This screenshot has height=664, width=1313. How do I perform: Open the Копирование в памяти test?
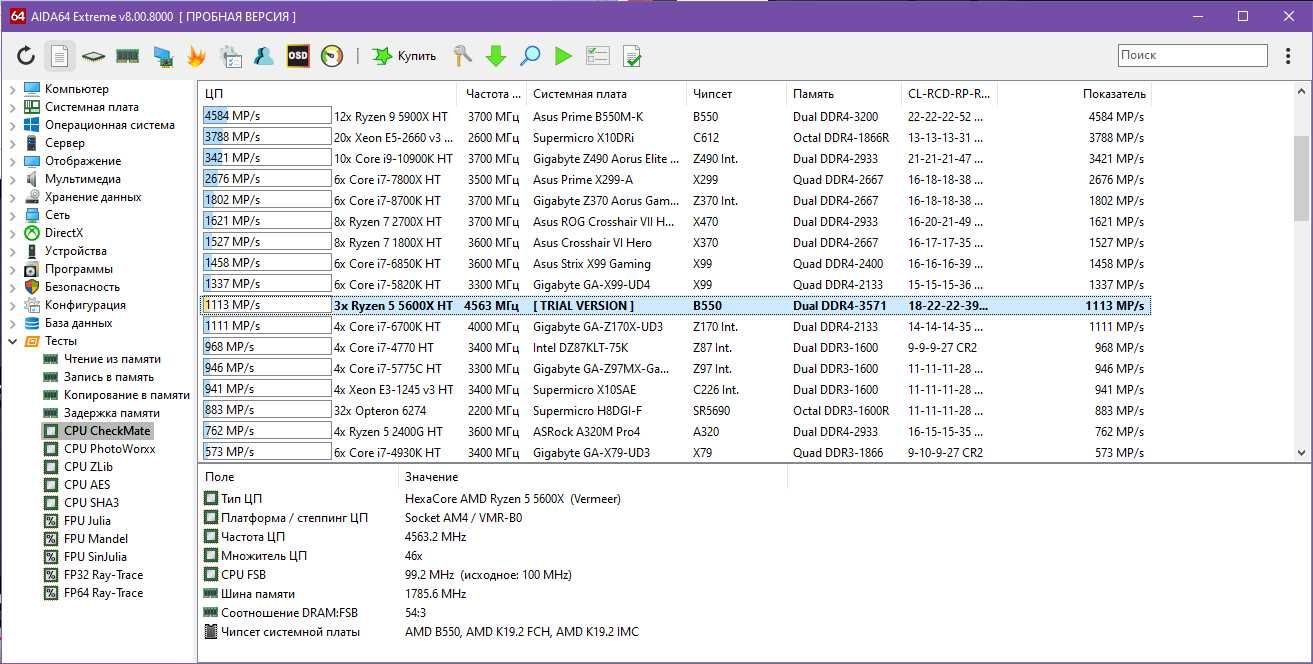[127, 395]
